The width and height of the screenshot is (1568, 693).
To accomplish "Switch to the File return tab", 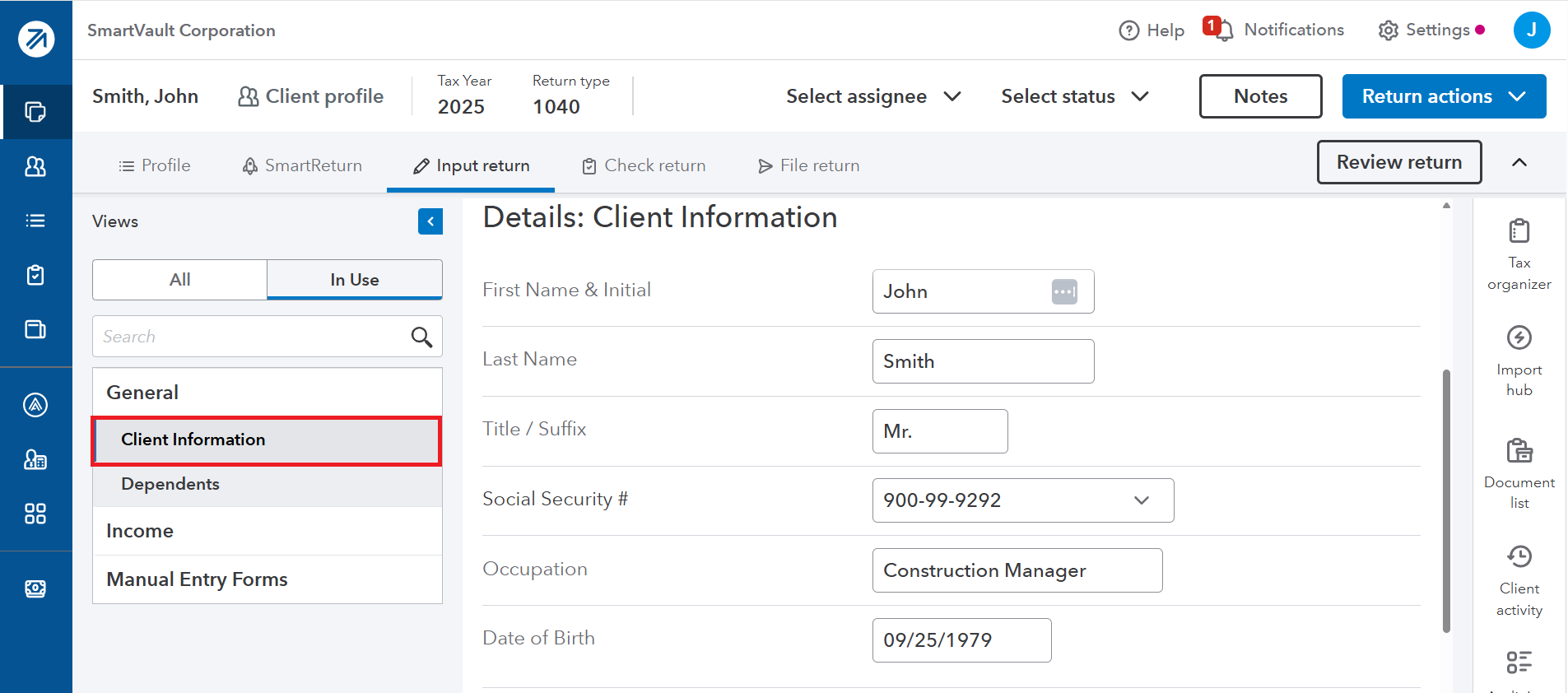I will (808, 165).
